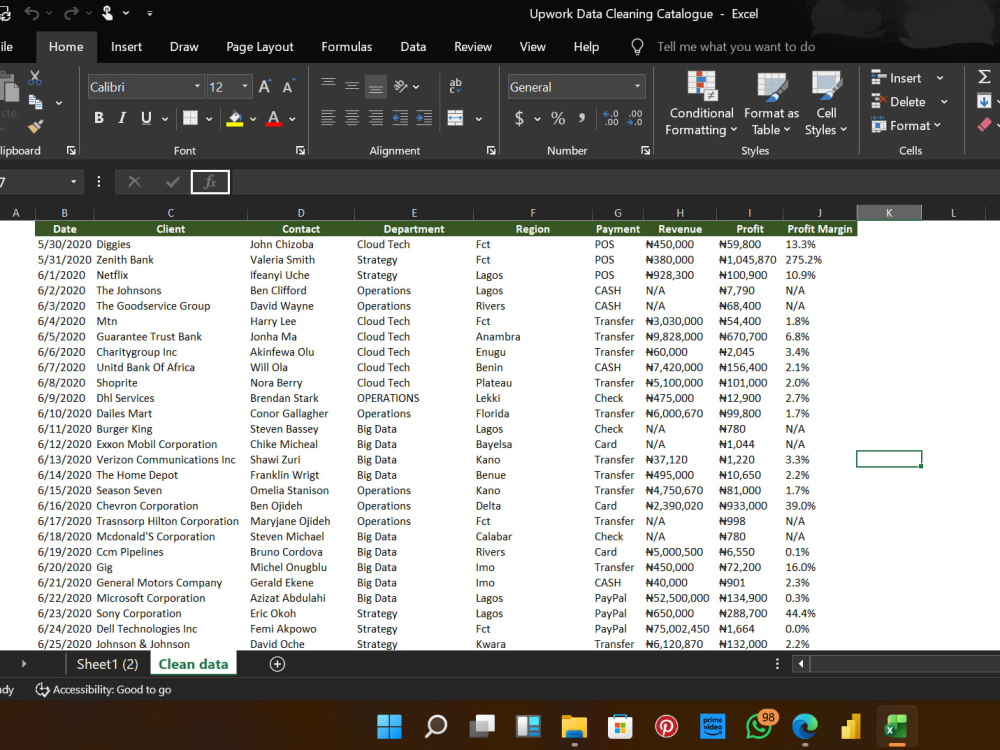Click the Format Painter brush icon
This screenshot has width=1000, height=750.
click(x=36, y=126)
